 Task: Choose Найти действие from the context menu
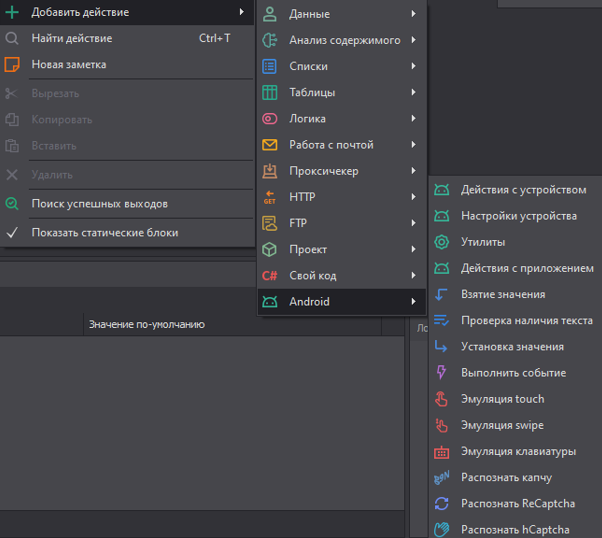[x=127, y=38]
